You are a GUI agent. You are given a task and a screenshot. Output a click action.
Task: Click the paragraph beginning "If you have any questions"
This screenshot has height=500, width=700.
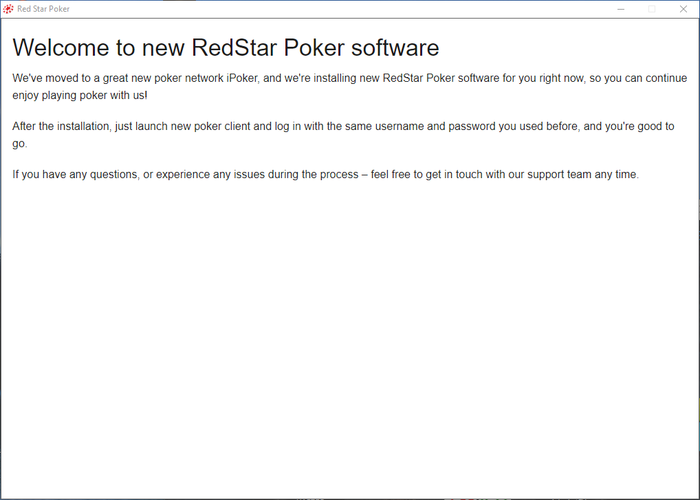325,175
